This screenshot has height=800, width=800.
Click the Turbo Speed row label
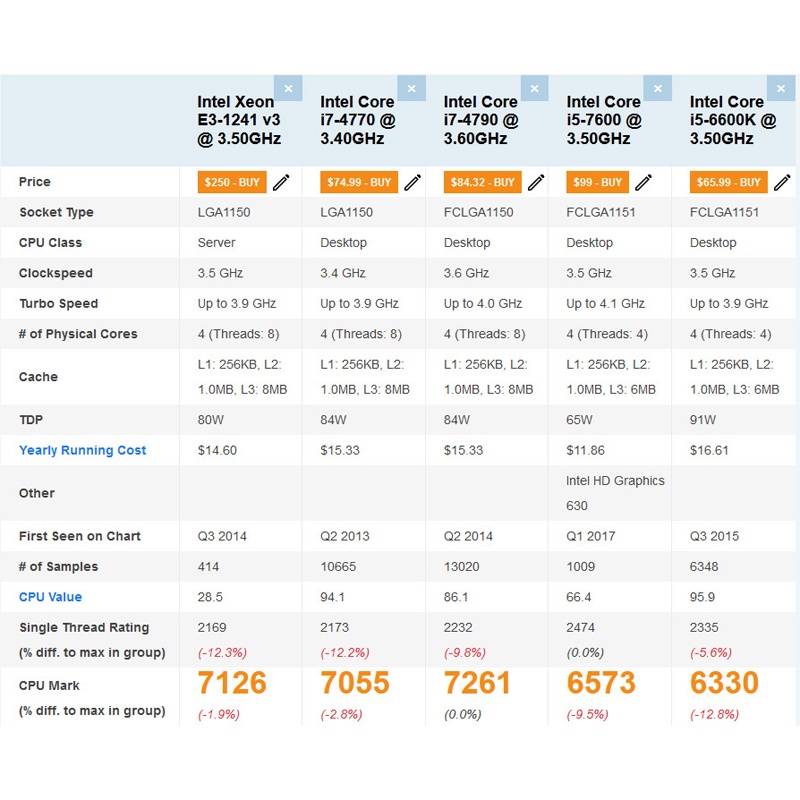(x=59, y=304)
